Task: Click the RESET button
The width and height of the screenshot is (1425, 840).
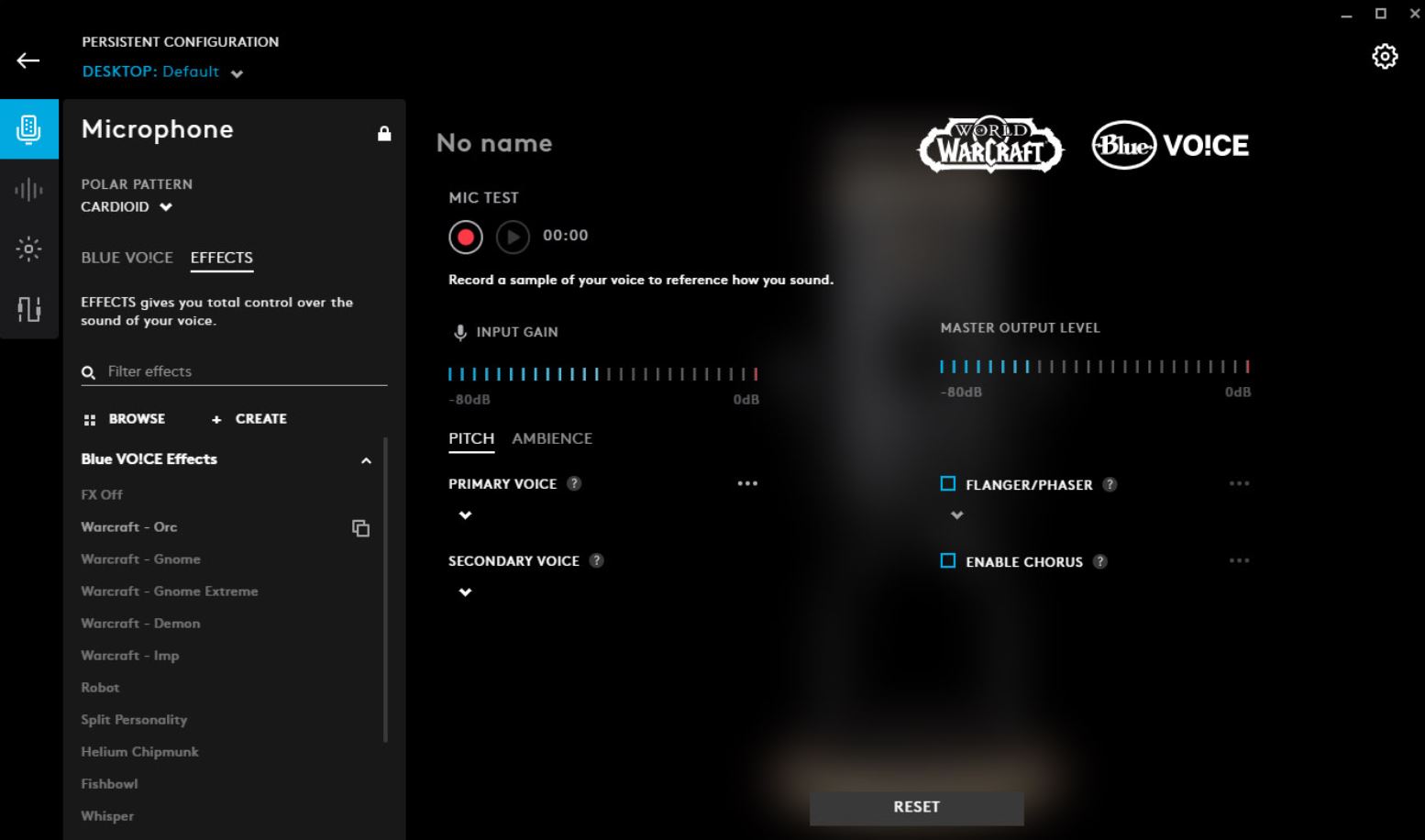Action: click(x=917, y=807)
